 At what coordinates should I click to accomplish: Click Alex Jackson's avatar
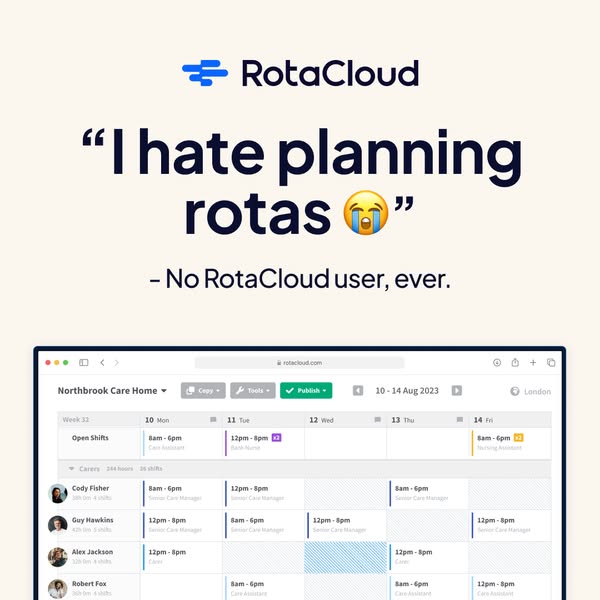click(x=57, y=557)
